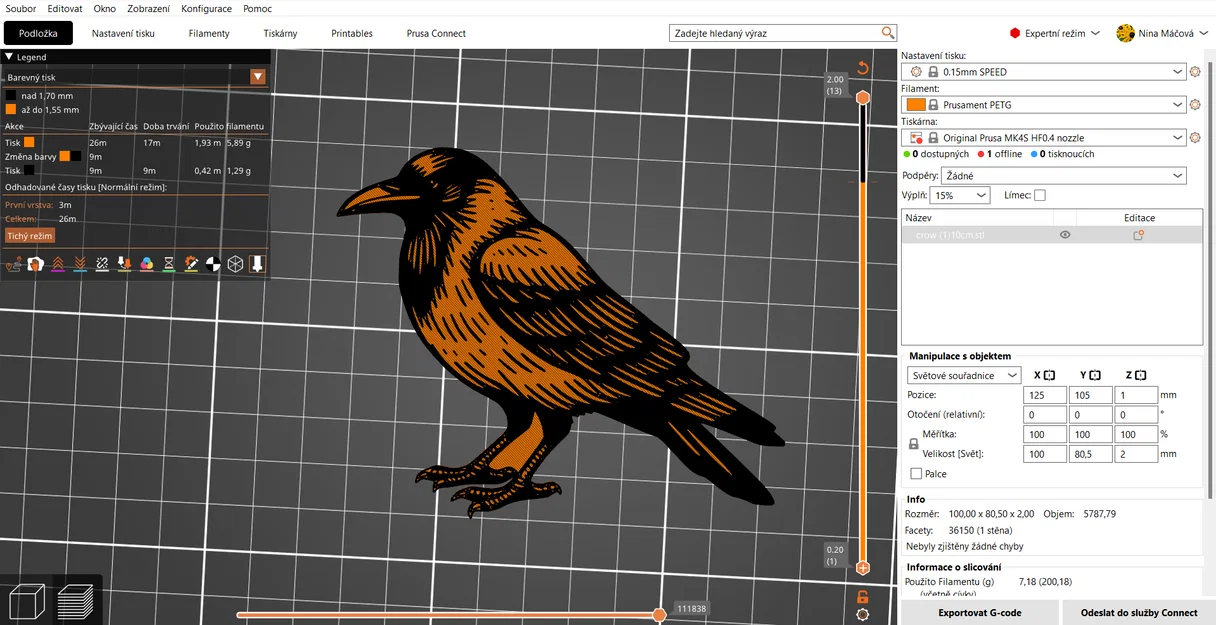Open Barevný tisk view type dropdown
This screenshot has height=625, width=1216.
click(258, 77)
